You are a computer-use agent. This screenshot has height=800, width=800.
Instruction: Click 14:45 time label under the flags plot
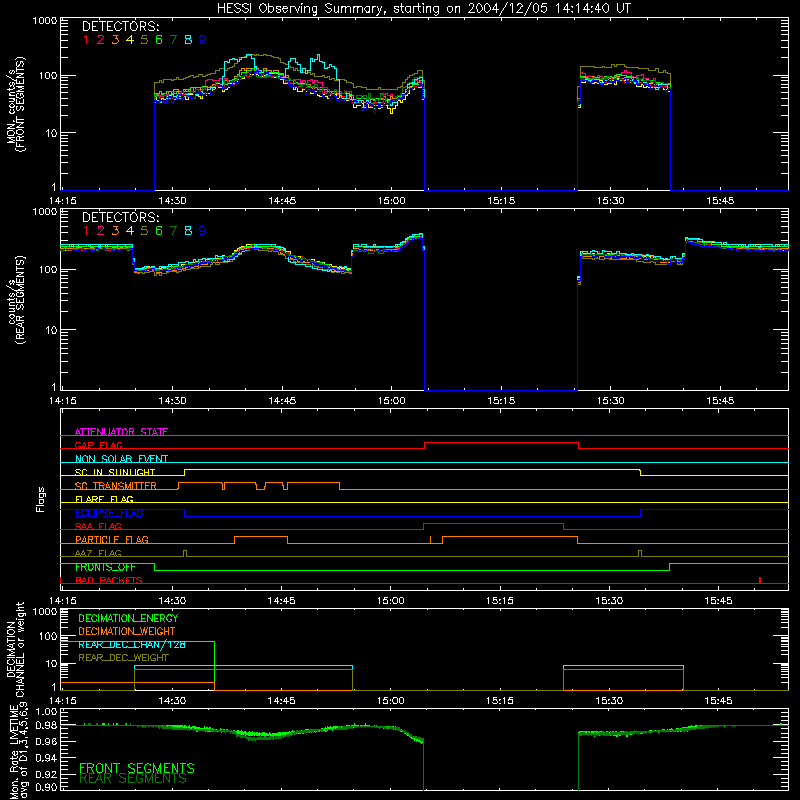(282, 601)
